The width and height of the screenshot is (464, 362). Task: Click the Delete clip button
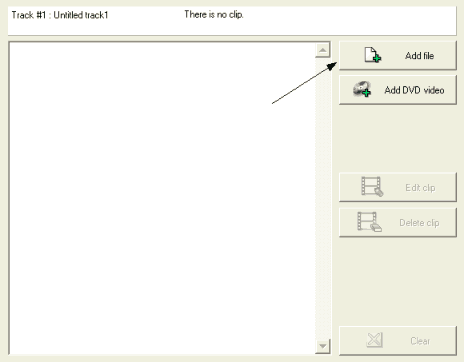[398, 222]
